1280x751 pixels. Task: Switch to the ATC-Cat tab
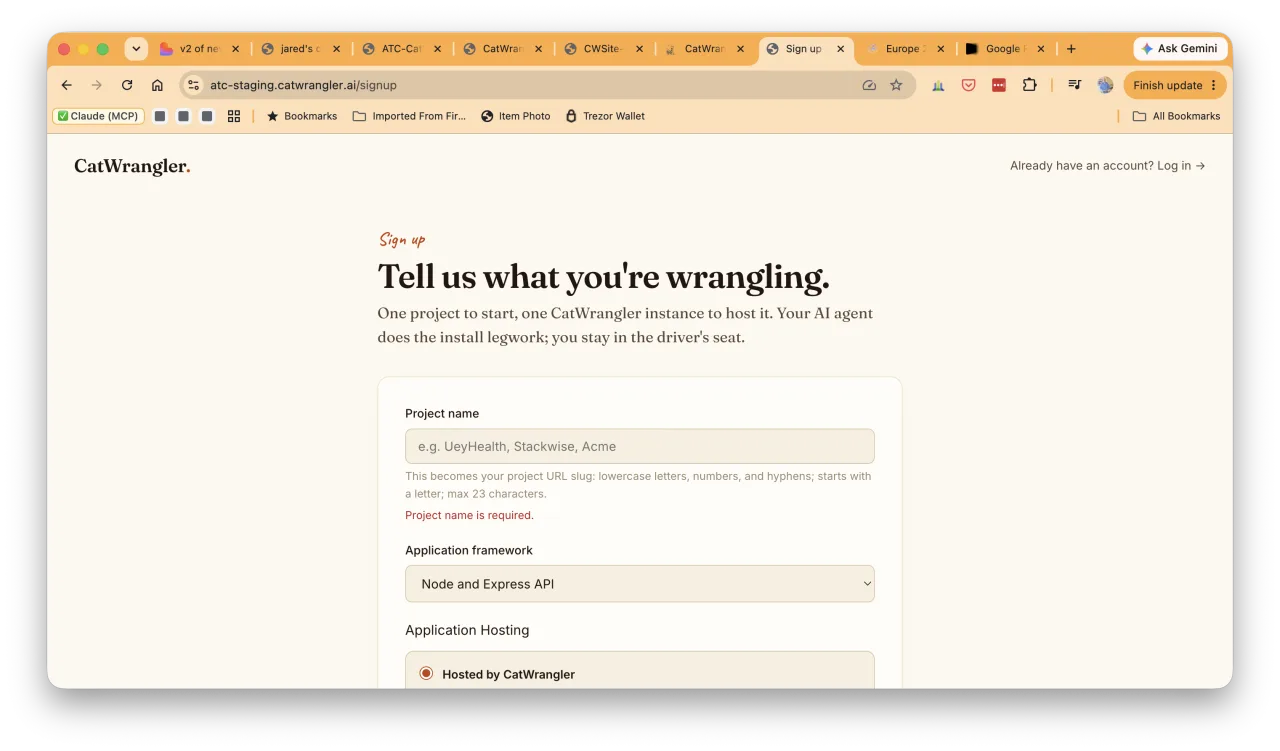(x=401, y=48)
